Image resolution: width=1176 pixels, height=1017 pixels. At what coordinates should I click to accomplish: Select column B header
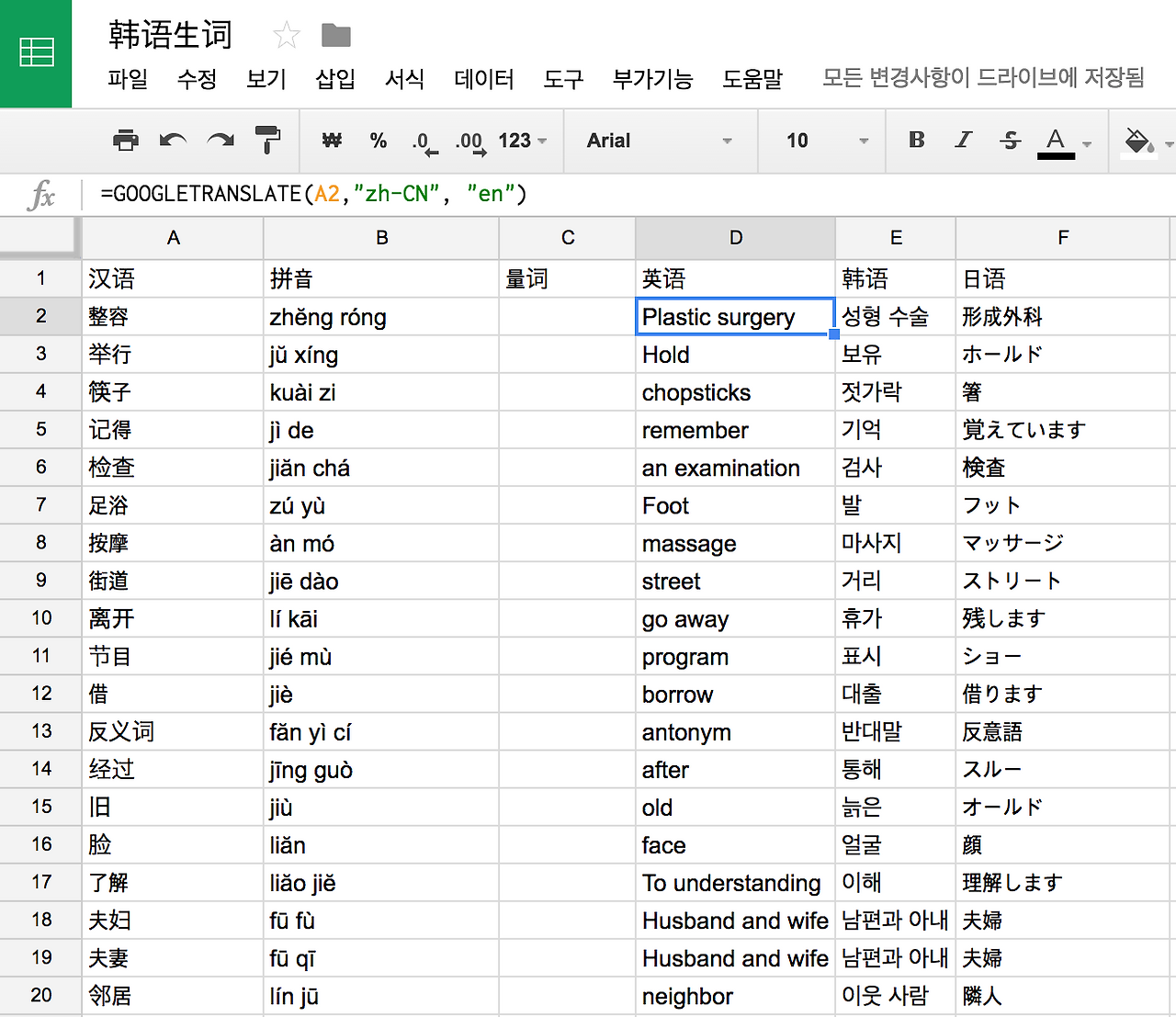[381, 238]
